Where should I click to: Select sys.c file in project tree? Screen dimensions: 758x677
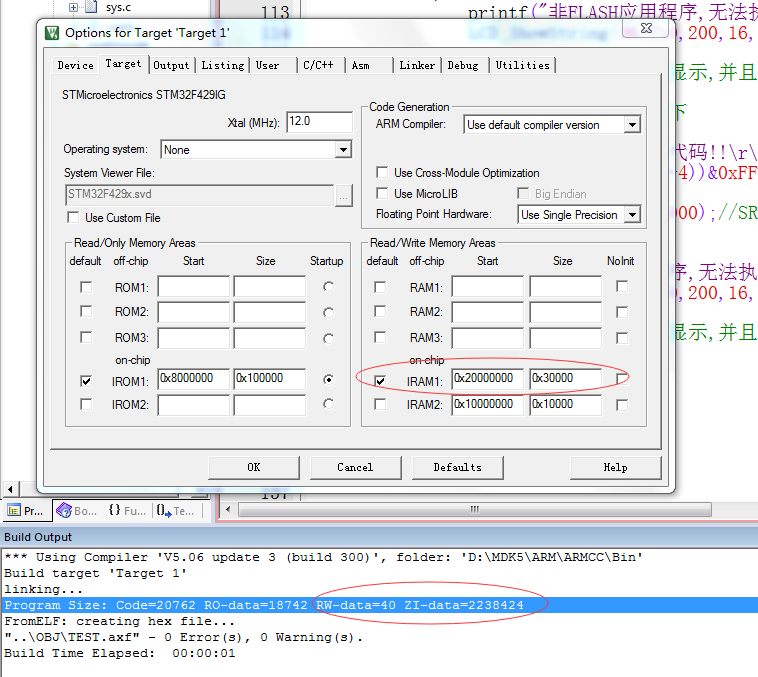118,7
